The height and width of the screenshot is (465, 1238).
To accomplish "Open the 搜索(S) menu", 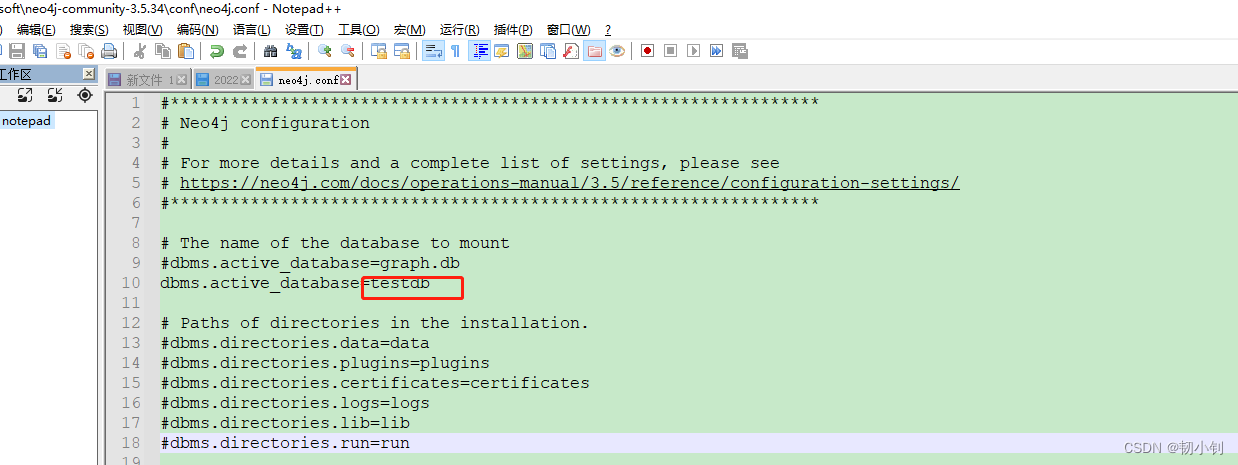I will 89,30.
